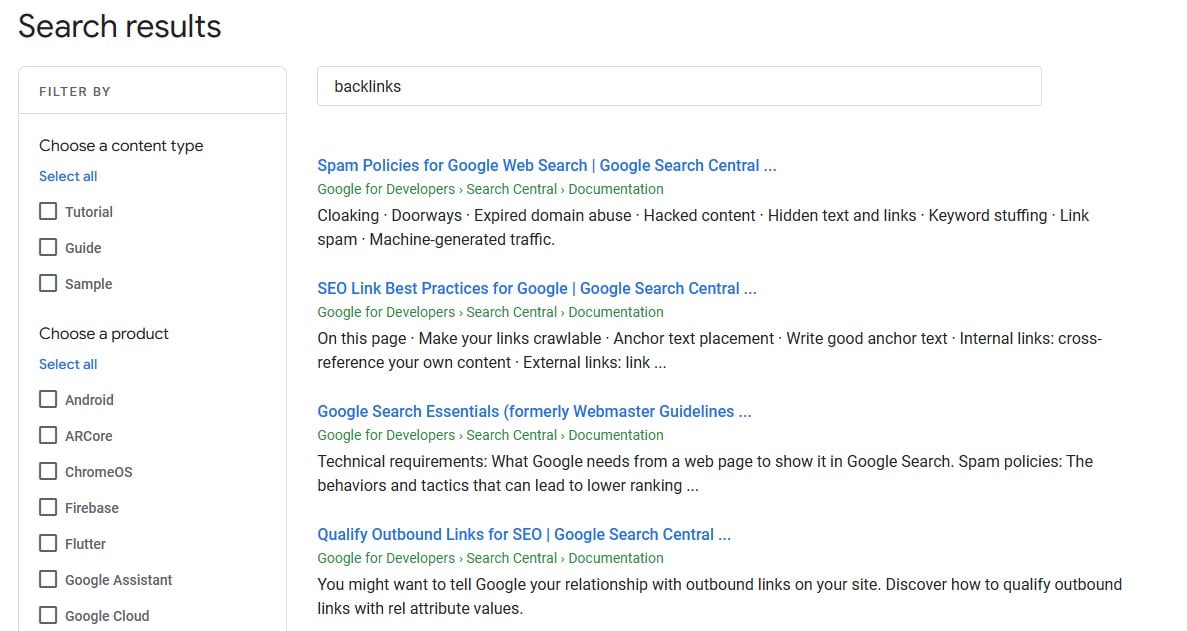Click the Google for Developers breadcrumb link
This screenshot has width=1187, height=631.
tap(386, 189)
